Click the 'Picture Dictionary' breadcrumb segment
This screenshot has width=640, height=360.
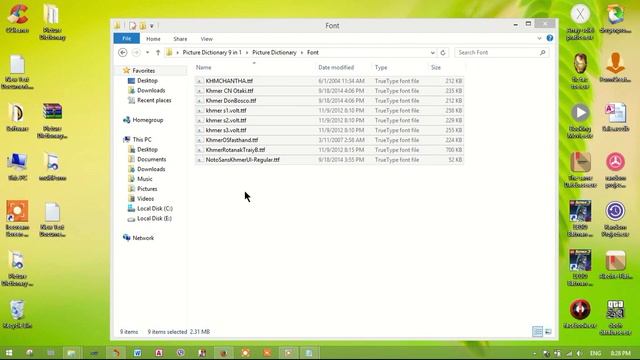click(x=274, y=53)
